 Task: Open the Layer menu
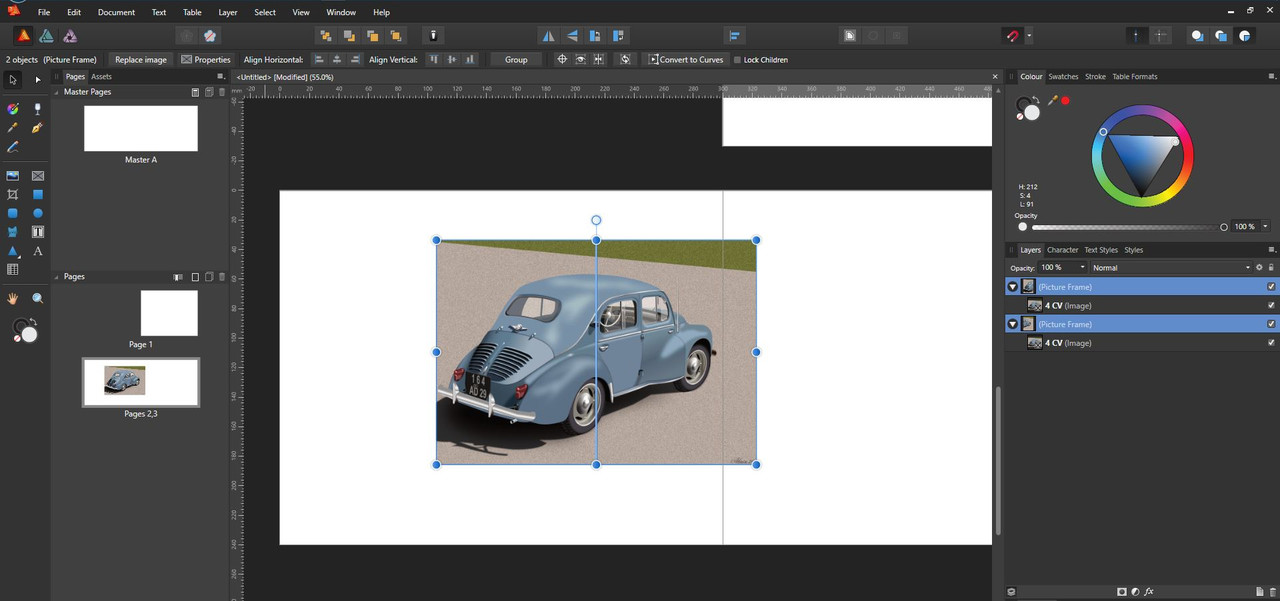pos(228,12)
